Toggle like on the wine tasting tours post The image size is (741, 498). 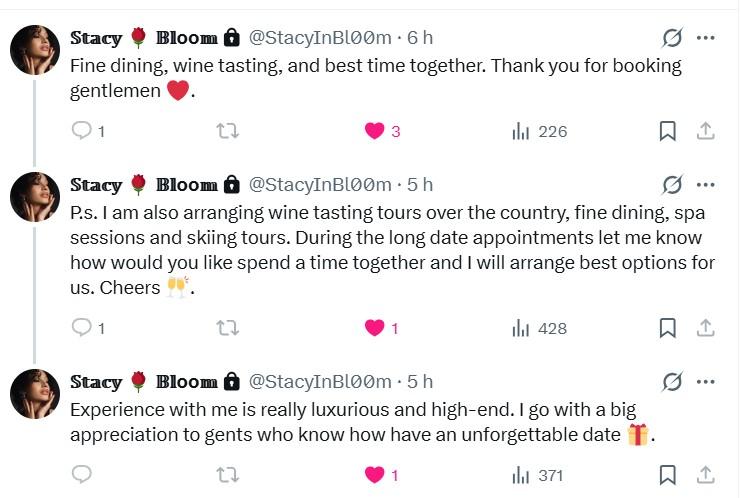tap(375, 328)
